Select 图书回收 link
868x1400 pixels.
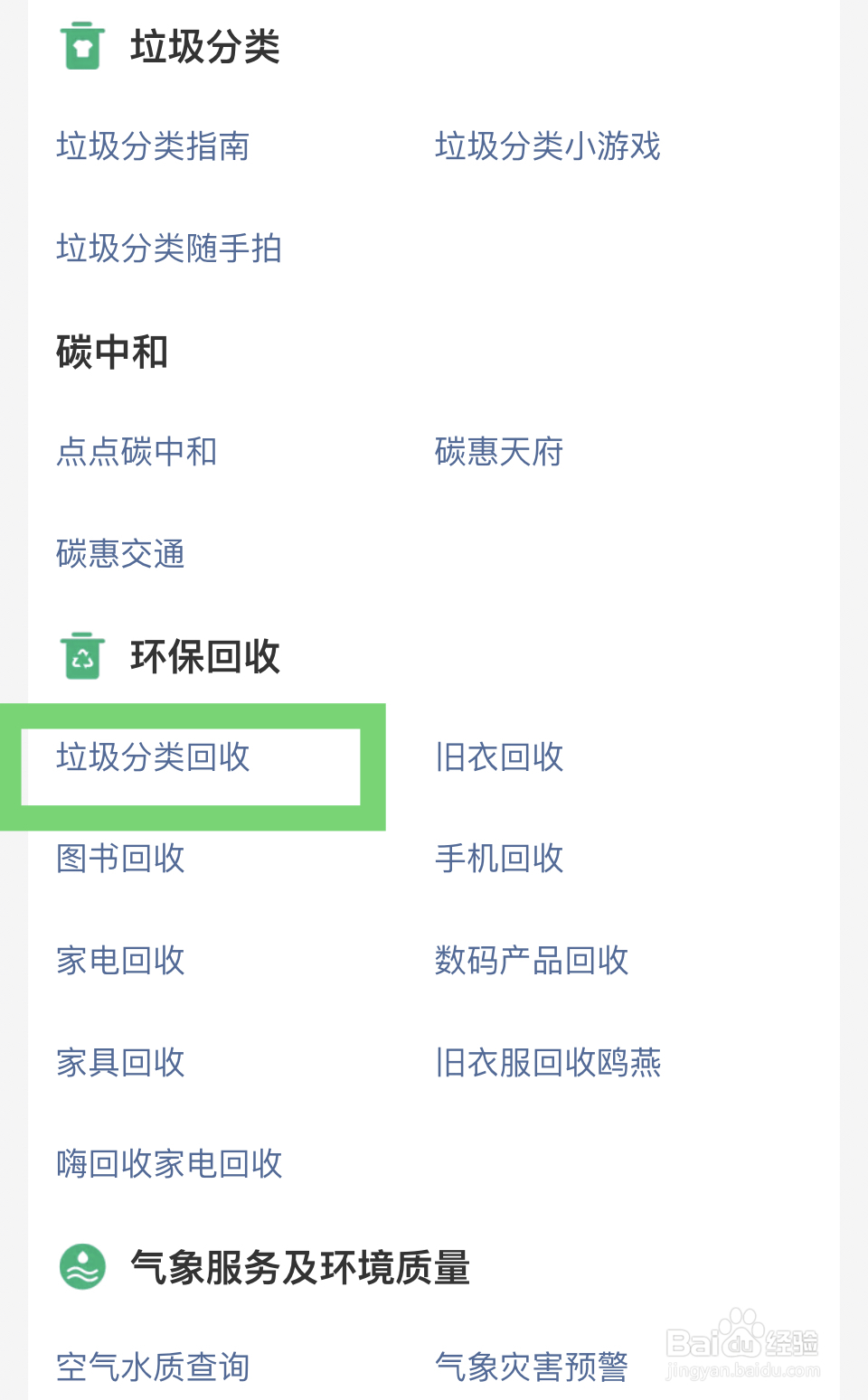(x=120, y=859)
